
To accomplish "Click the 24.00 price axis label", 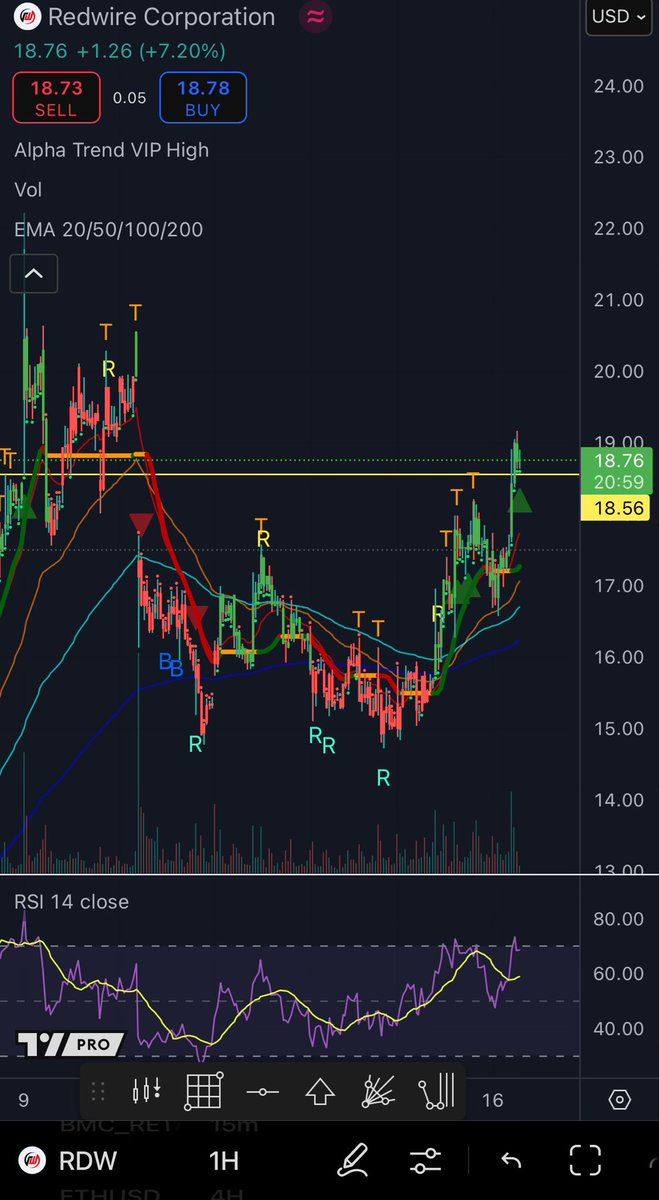I will tap(618, 86).
